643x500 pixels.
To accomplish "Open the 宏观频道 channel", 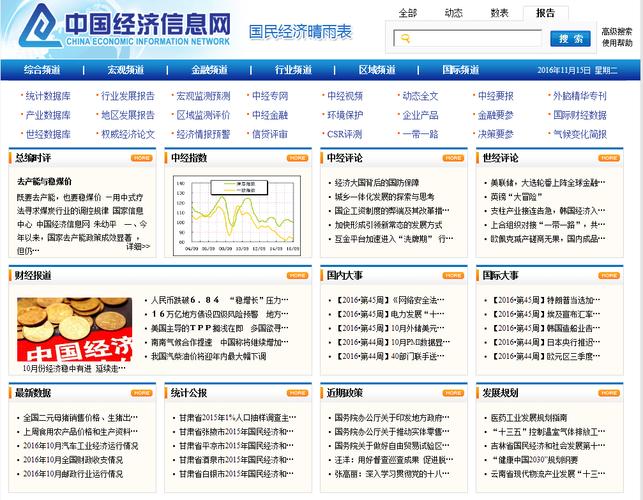I will pos(125,70).
